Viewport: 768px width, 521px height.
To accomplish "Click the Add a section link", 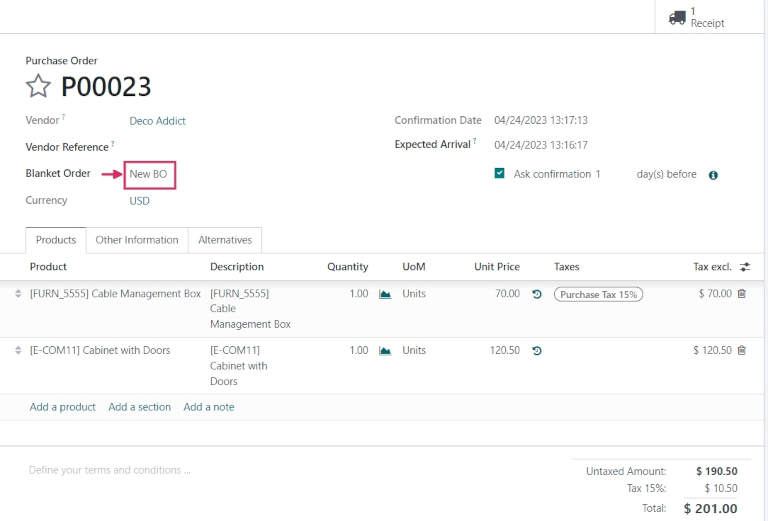I will tap(139, 407).
